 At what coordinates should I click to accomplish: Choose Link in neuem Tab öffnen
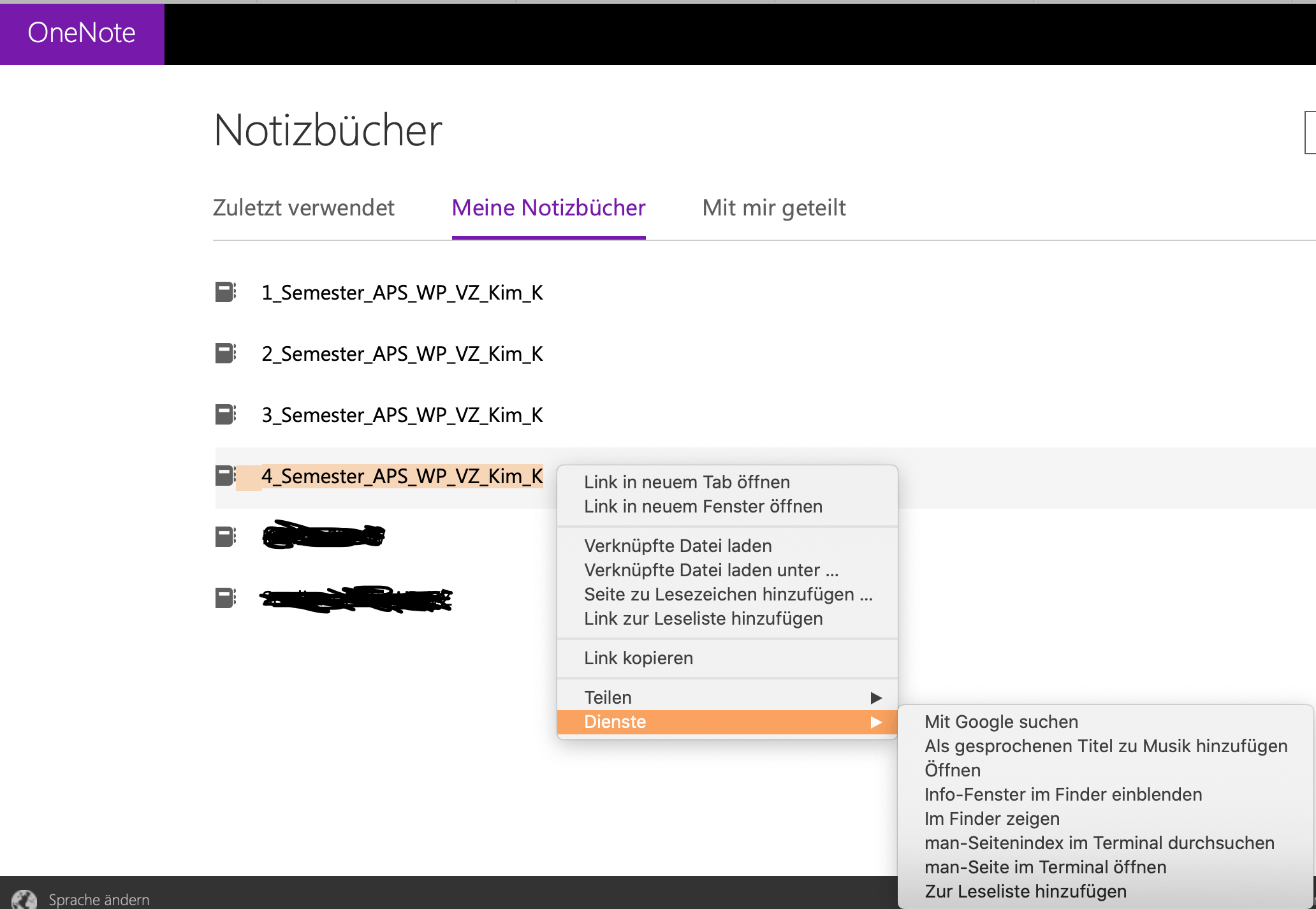(687, 482)
